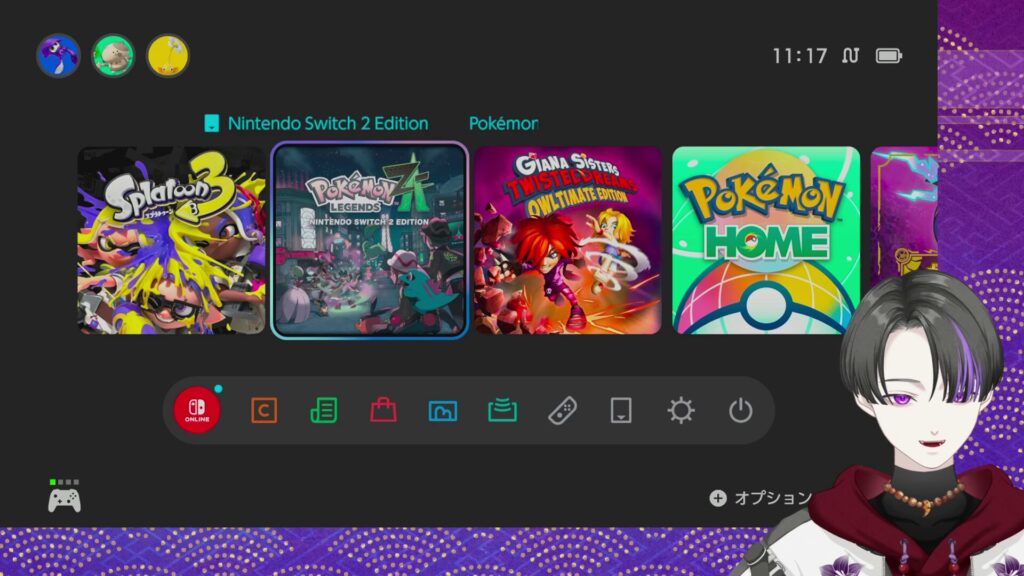Open the Controllers icon
This screenshot has width=1024, height=576.
[562, 410]
